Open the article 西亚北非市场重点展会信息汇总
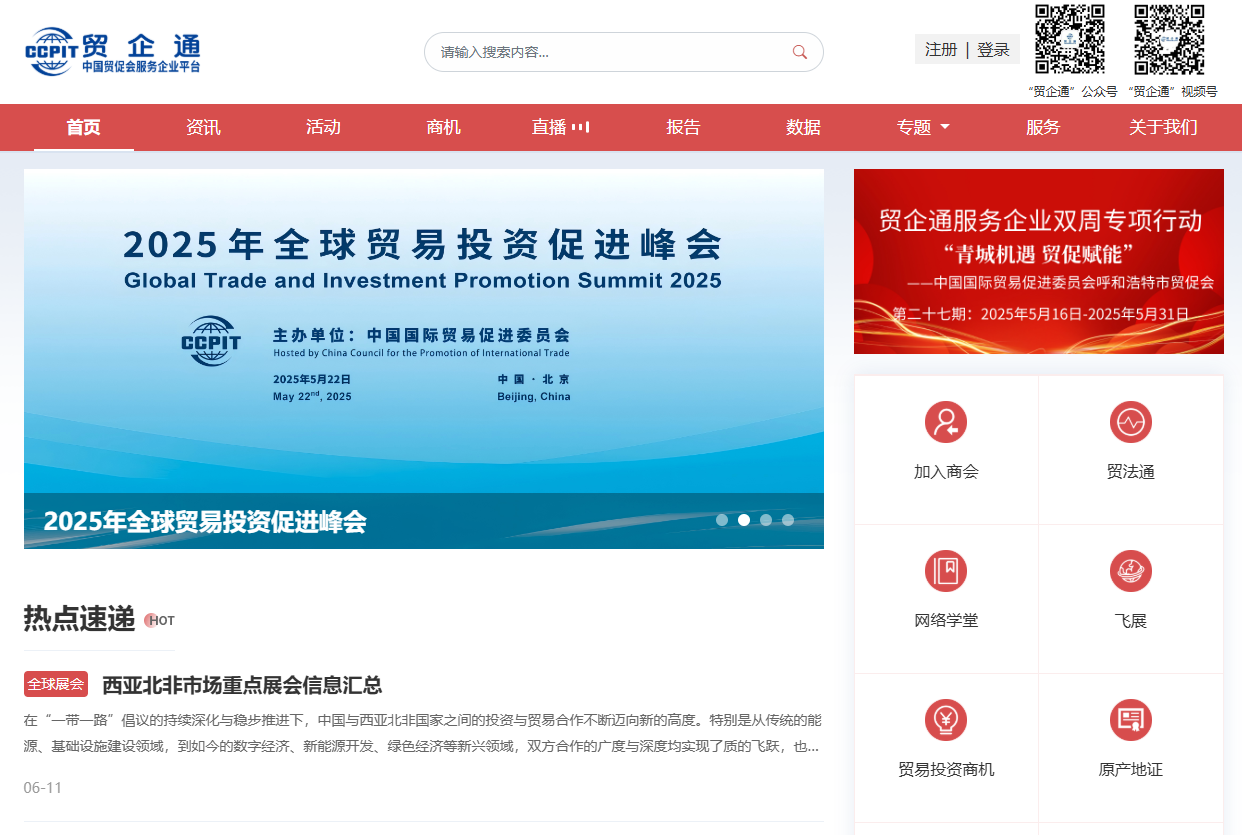Image resolution: width=1242 pixels, height=835 pixels. [x=242, y=685]
